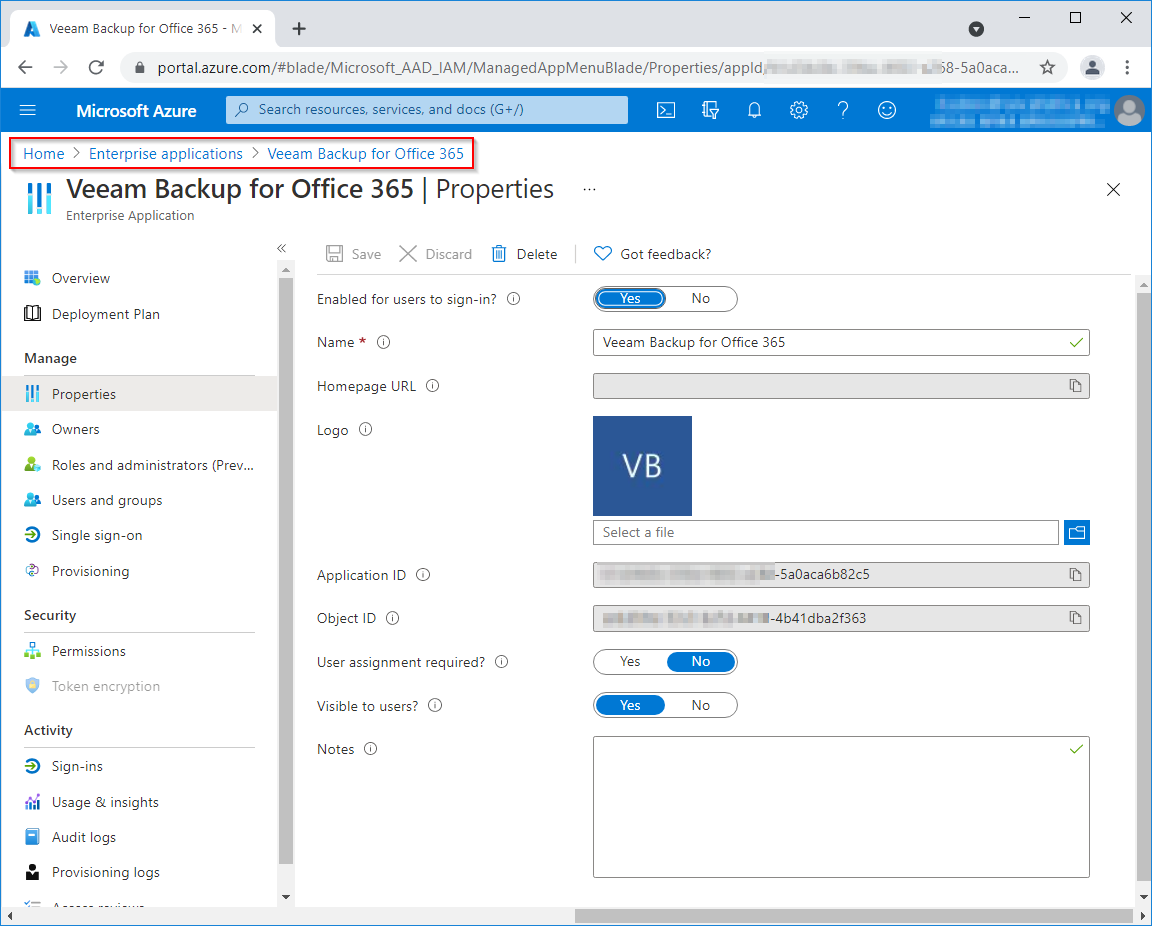The height and width of the screenshot is (926, 1152).
Task: Set Enabled for users to sign-in to No
Action: click(700, 298)
